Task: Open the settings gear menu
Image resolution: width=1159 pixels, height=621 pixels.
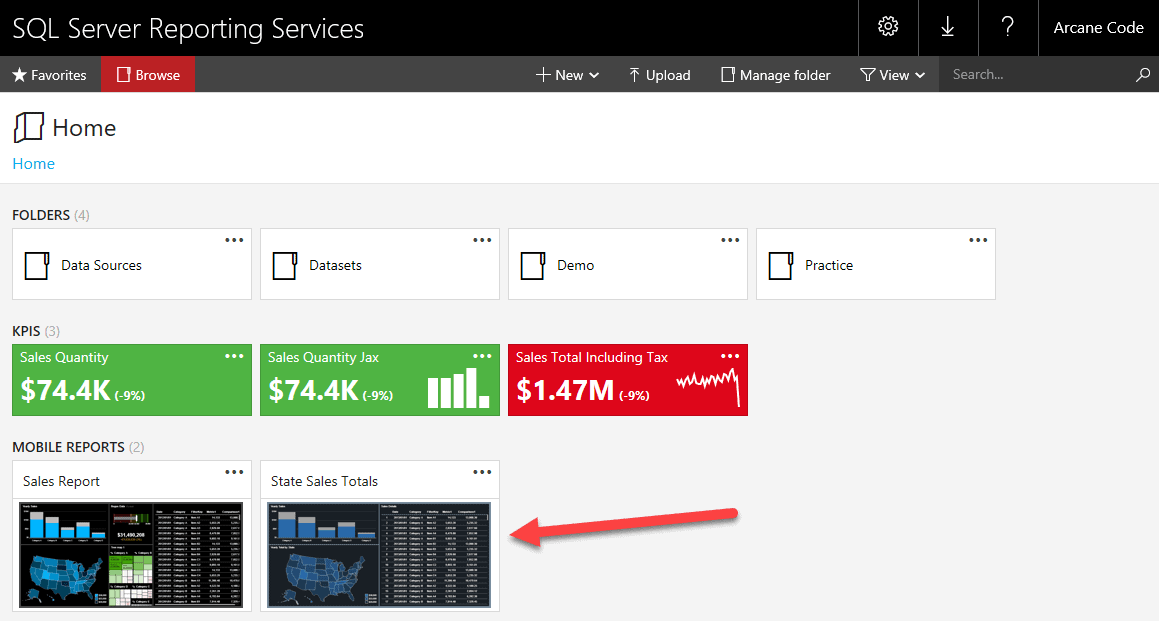Action: click(888, 27)
